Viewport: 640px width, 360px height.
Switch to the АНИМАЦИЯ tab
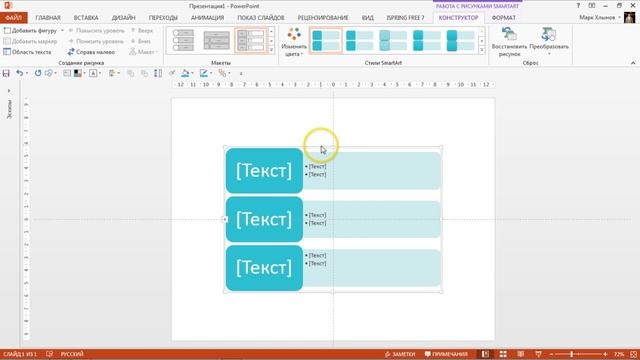(x=207, y=18)
